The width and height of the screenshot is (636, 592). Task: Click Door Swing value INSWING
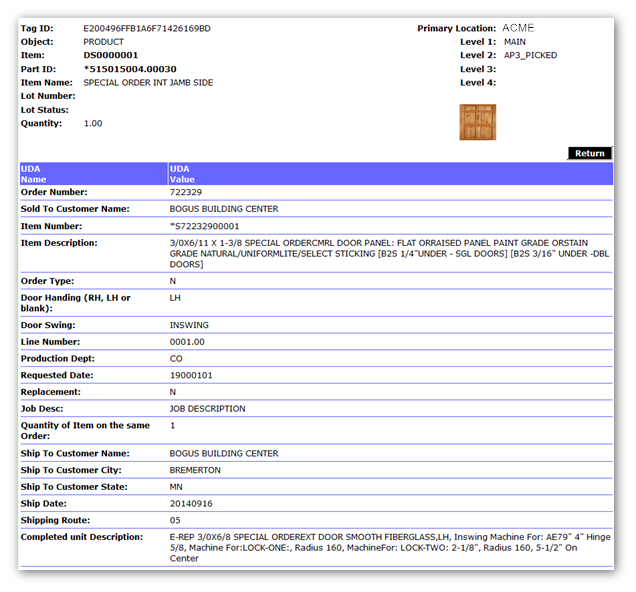pos(189,325)
